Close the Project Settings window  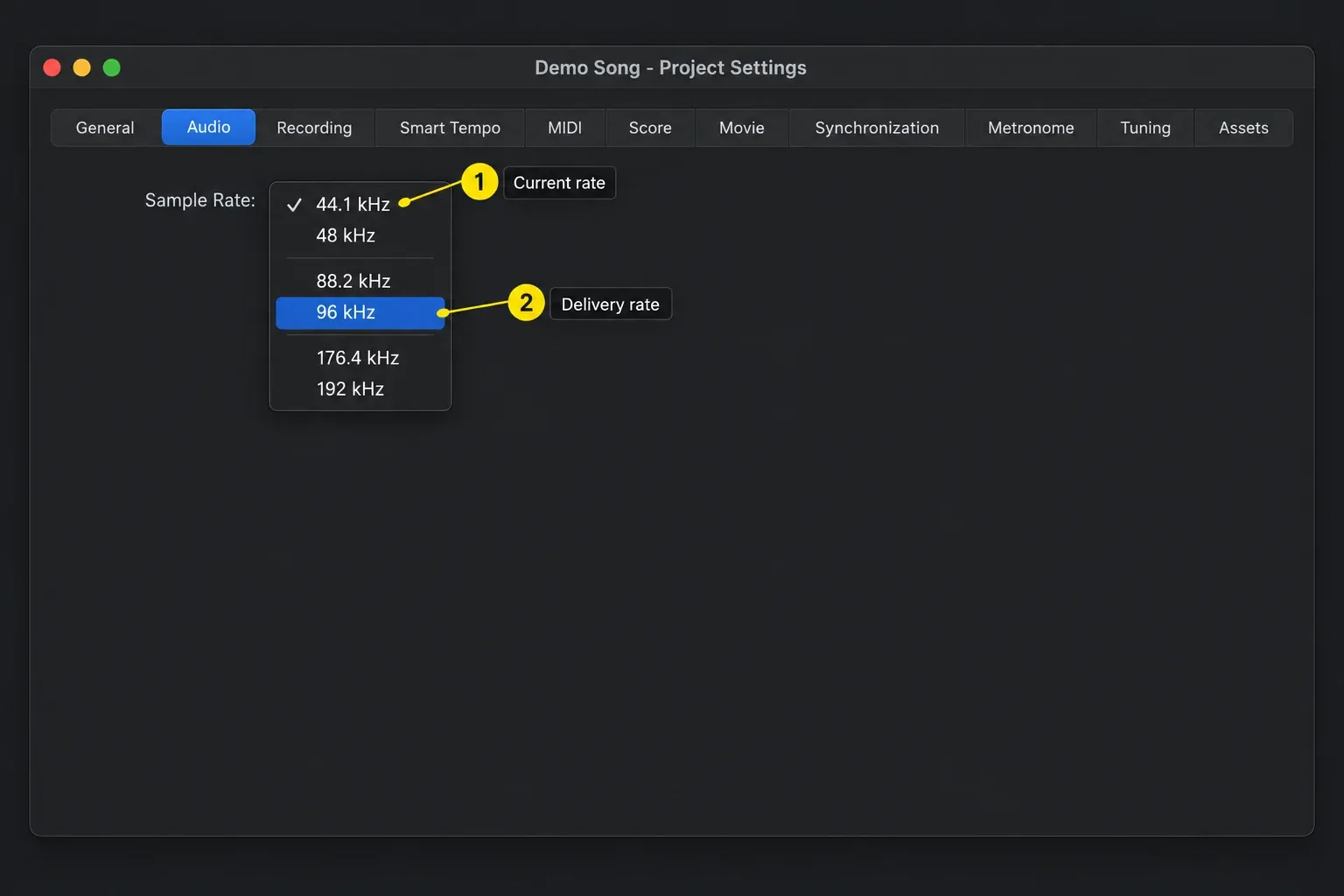click(x=52, y=67)
